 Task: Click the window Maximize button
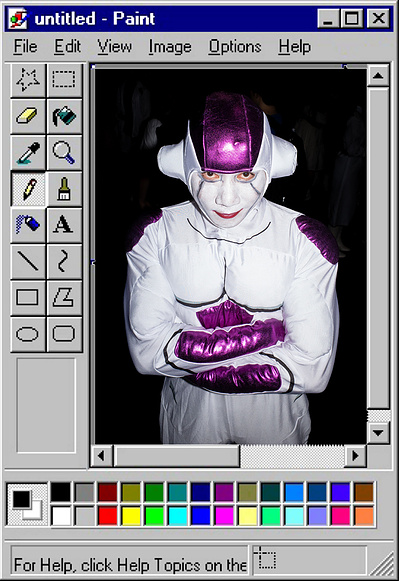pyautogui.click(x=351, y=18)
